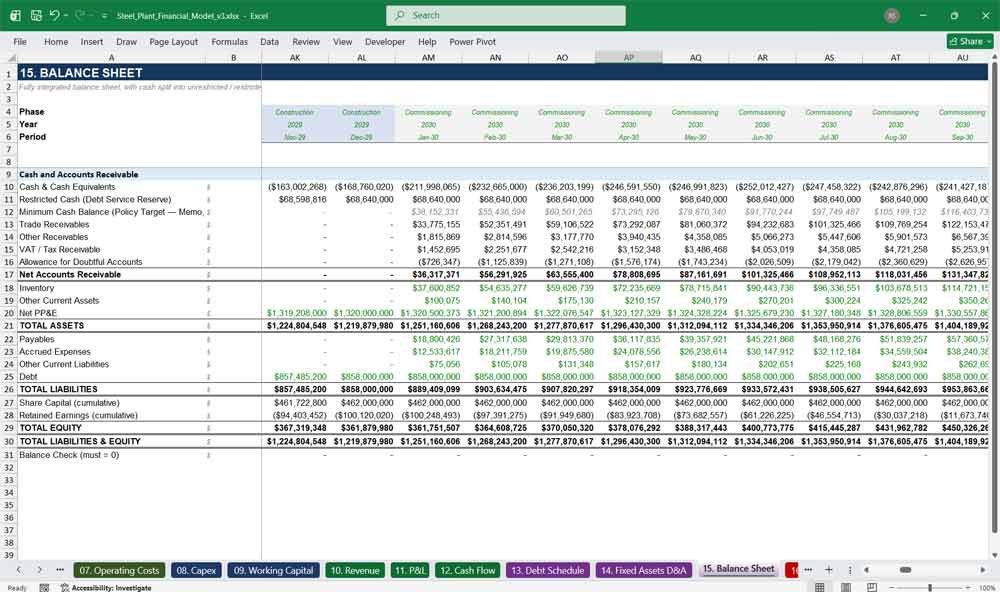Viewport: 1000px width, 592px height.
Task: Click the user account avatar
Action: click(892, 15)
